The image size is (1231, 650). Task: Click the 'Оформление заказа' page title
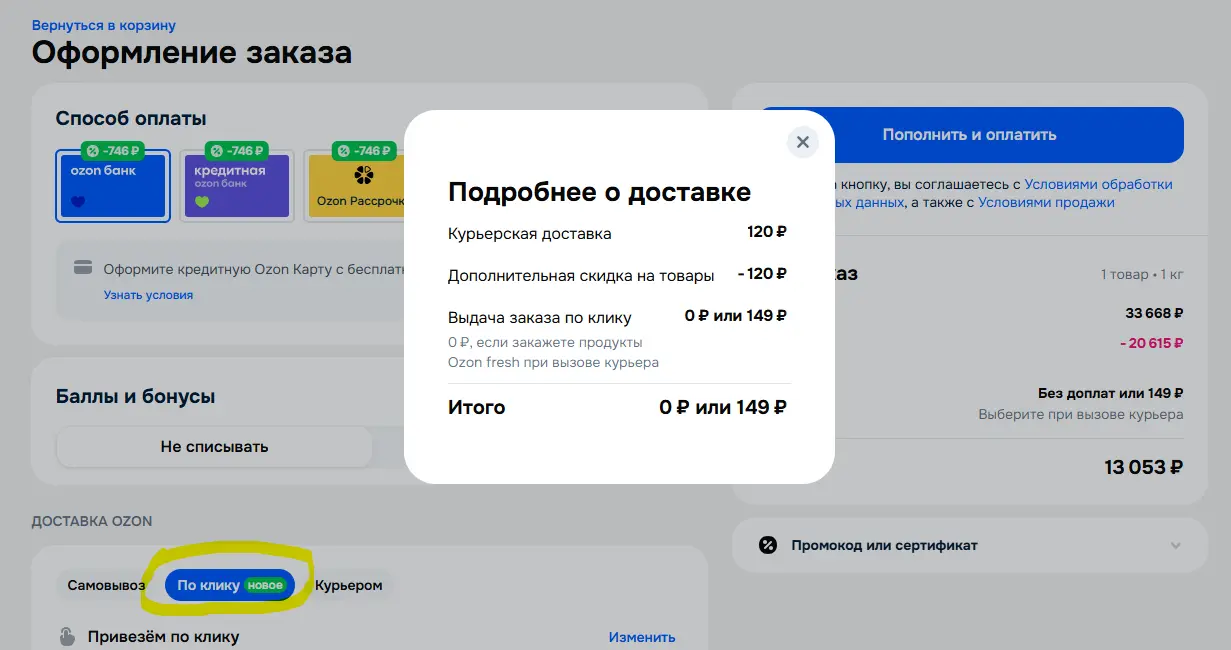[x=192, y=52]
